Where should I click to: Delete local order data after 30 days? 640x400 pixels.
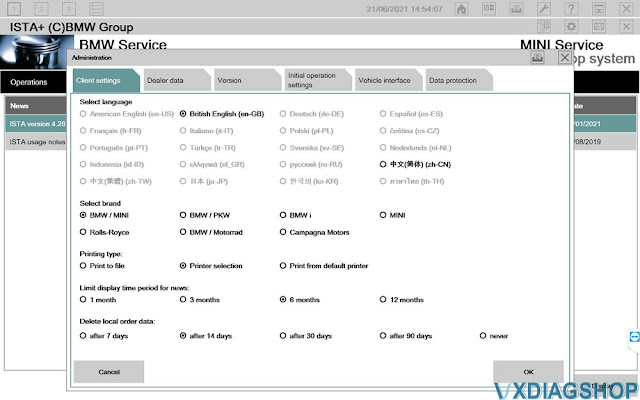pyautogui.click(x=306, y=336)
